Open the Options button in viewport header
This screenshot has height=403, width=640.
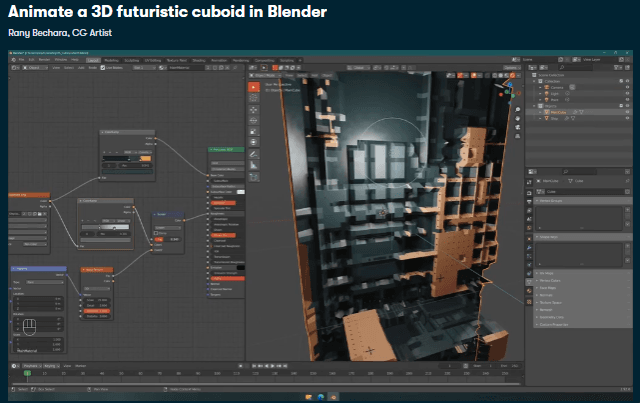pos(511,68)
